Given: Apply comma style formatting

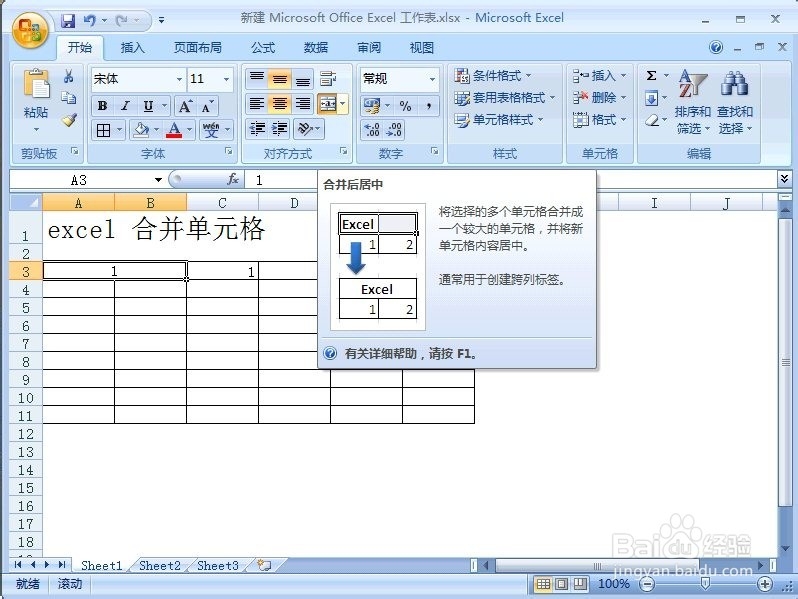Looking at the screenshot, I should (429, 106).
